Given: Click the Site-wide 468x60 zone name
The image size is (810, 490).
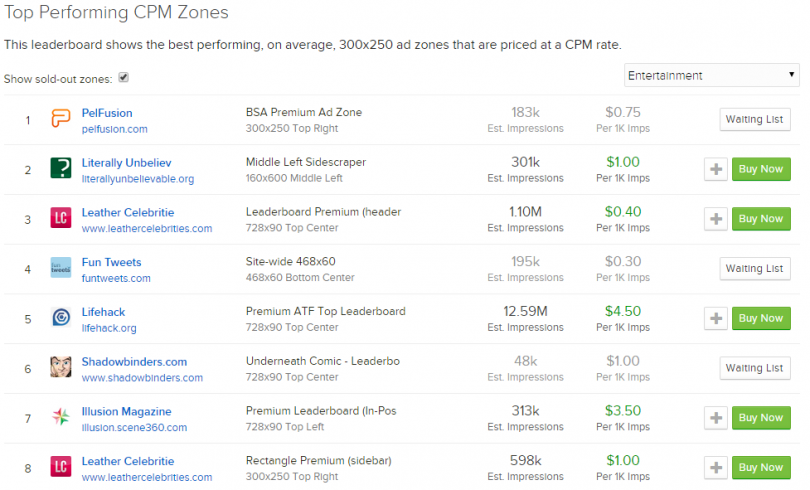Looking at the screenshot, I should 290,261.
